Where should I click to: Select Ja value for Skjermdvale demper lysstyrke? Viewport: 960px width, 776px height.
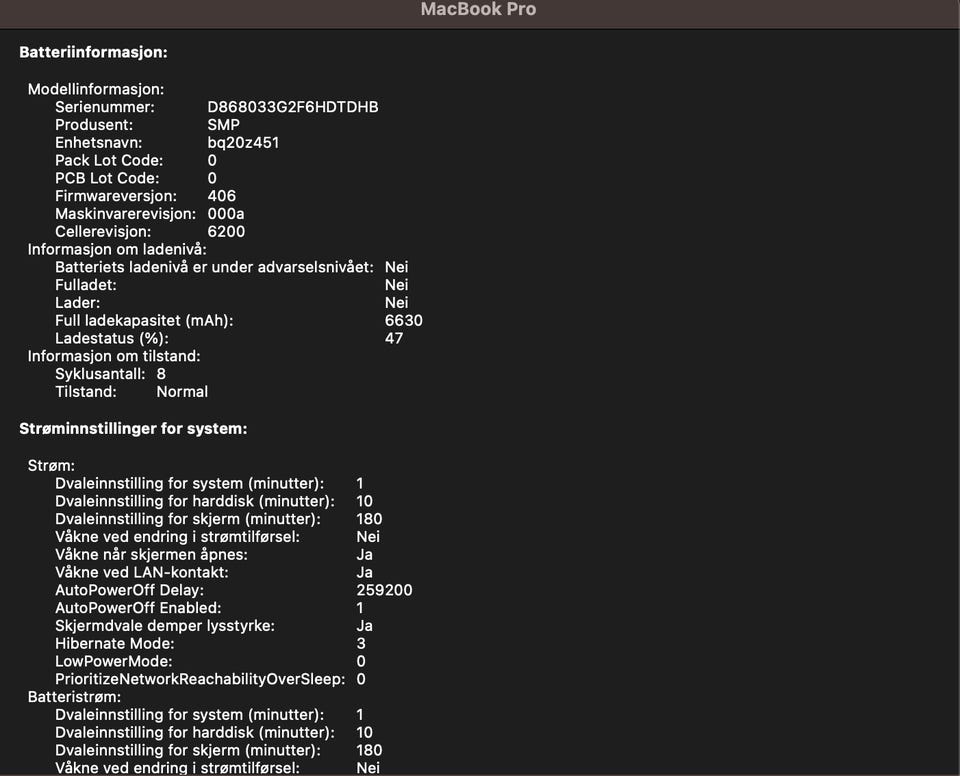pyautogui.click(x=364, y=625)
